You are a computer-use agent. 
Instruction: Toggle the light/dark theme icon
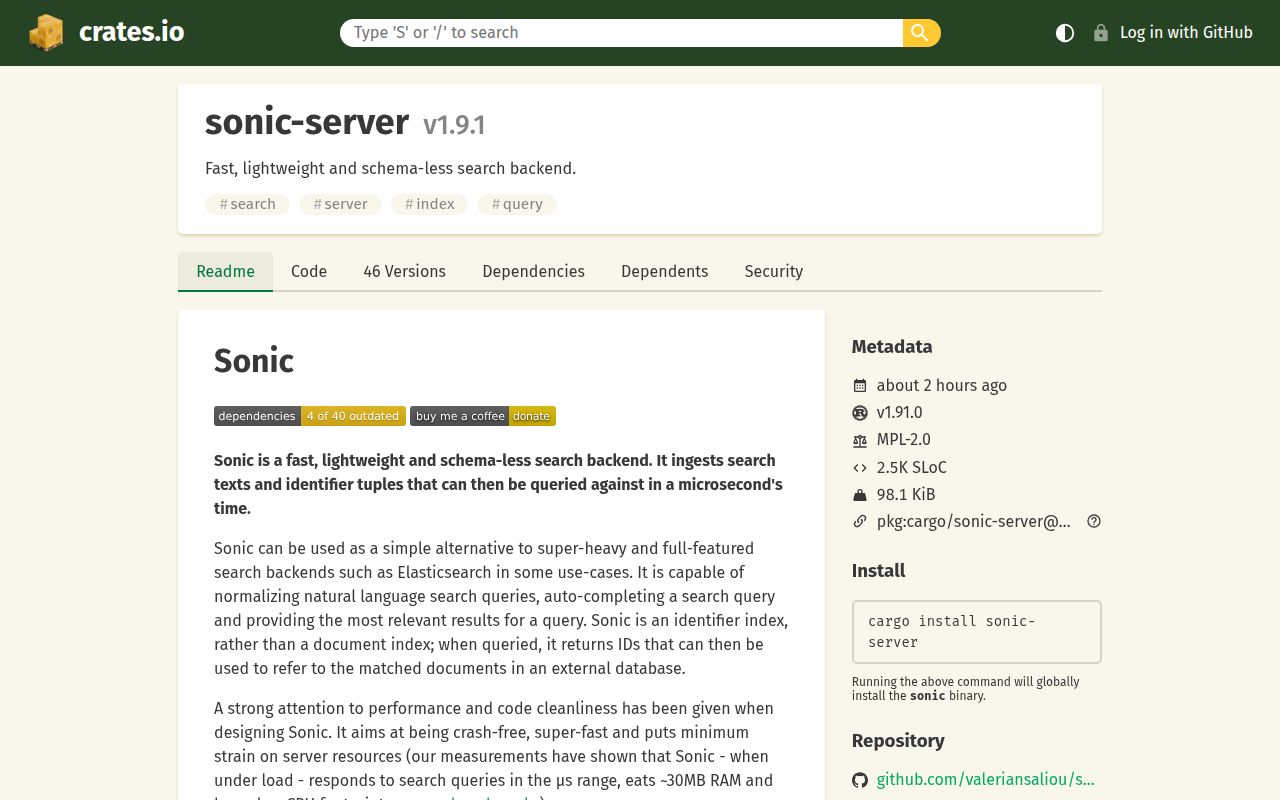1065,33
